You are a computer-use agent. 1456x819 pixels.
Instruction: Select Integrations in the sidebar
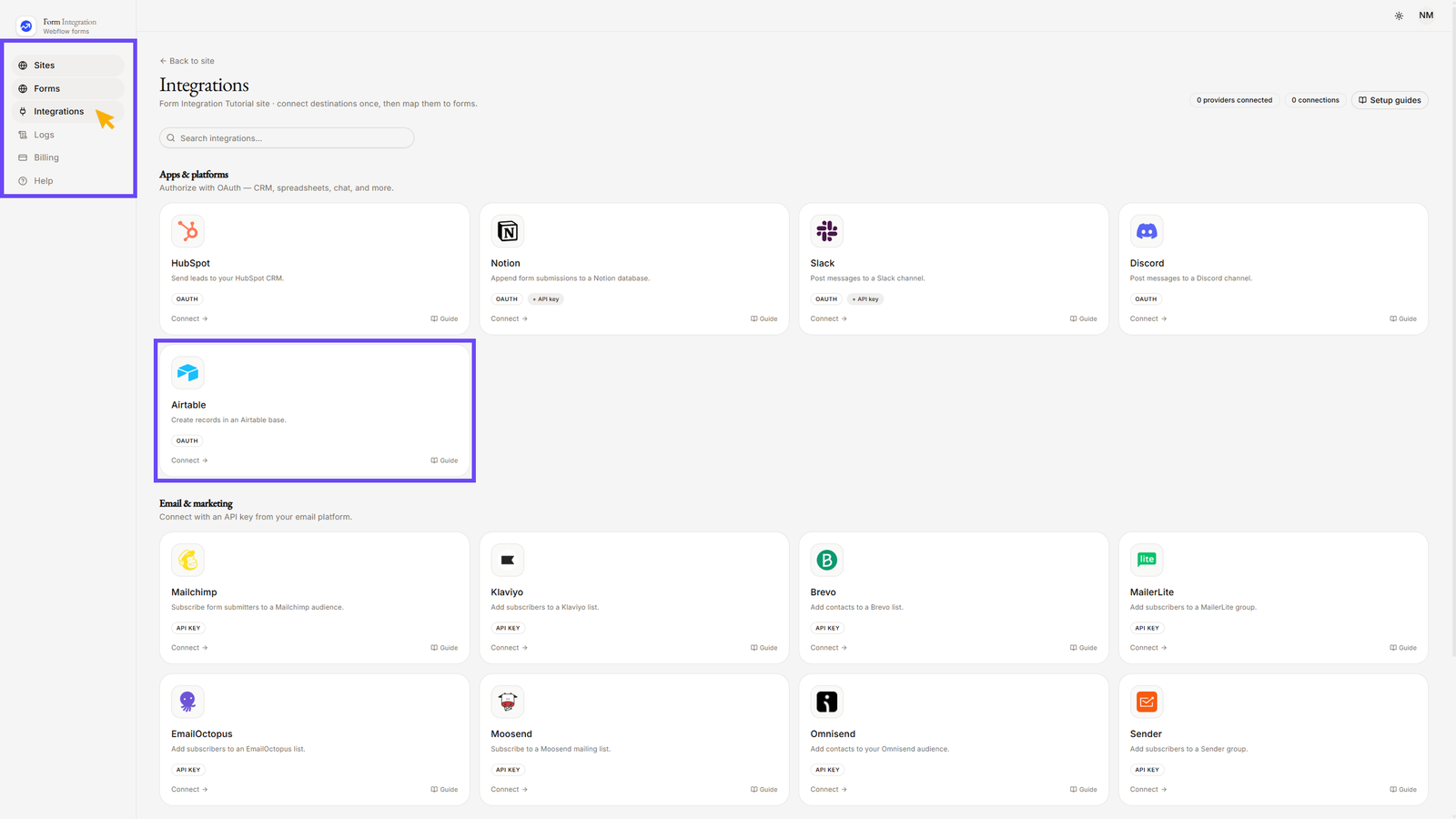69,111
